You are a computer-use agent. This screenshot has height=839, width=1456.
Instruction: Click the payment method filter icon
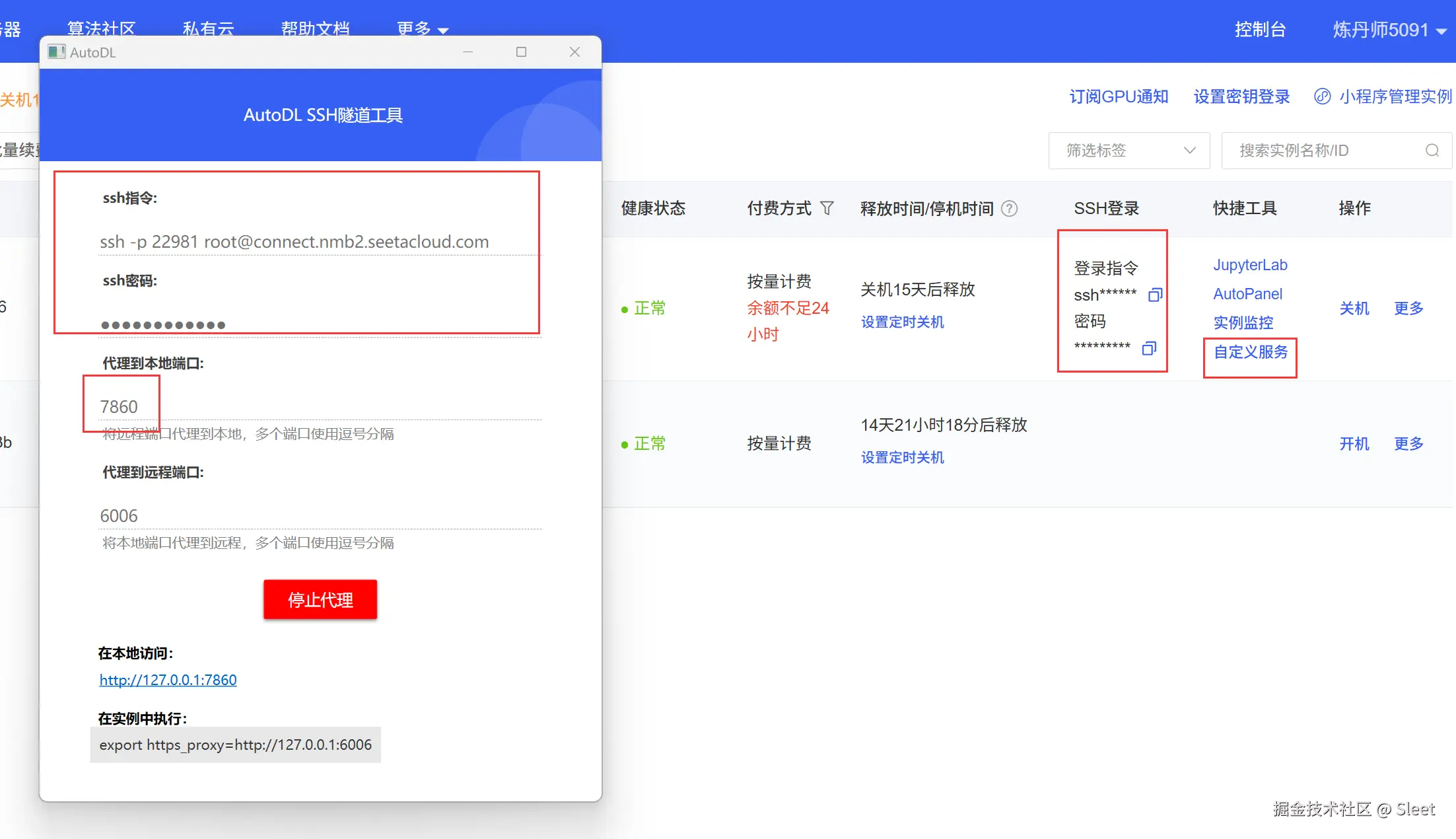[827, 209]
